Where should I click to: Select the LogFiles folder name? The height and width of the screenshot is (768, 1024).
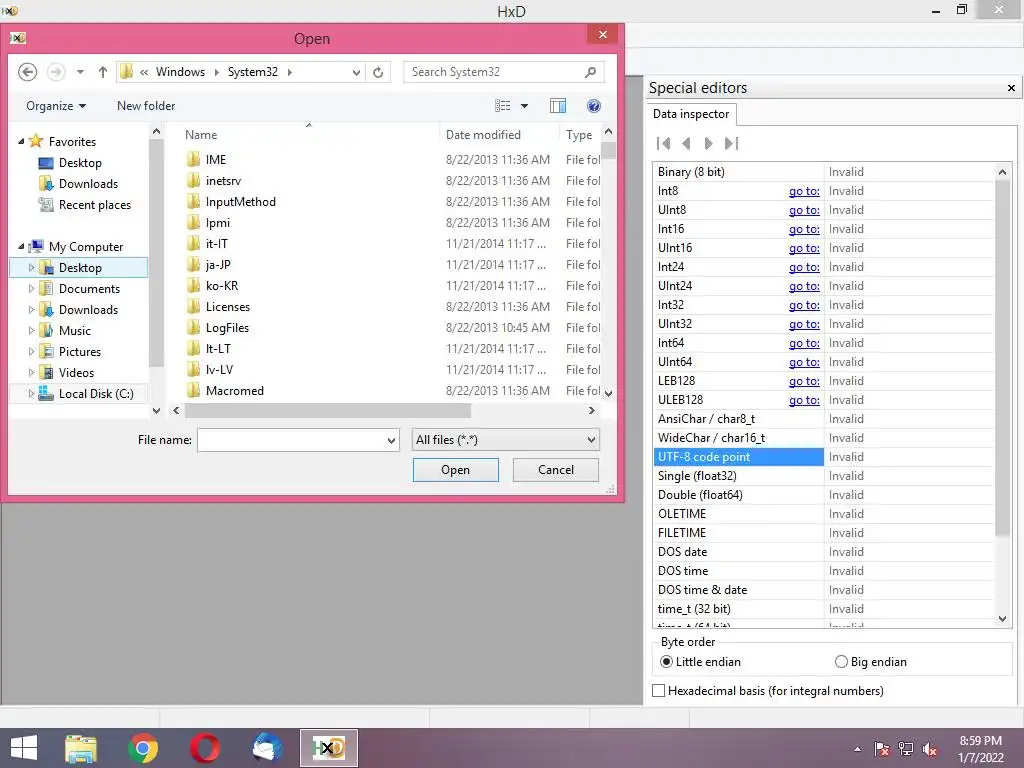(227, 327)
